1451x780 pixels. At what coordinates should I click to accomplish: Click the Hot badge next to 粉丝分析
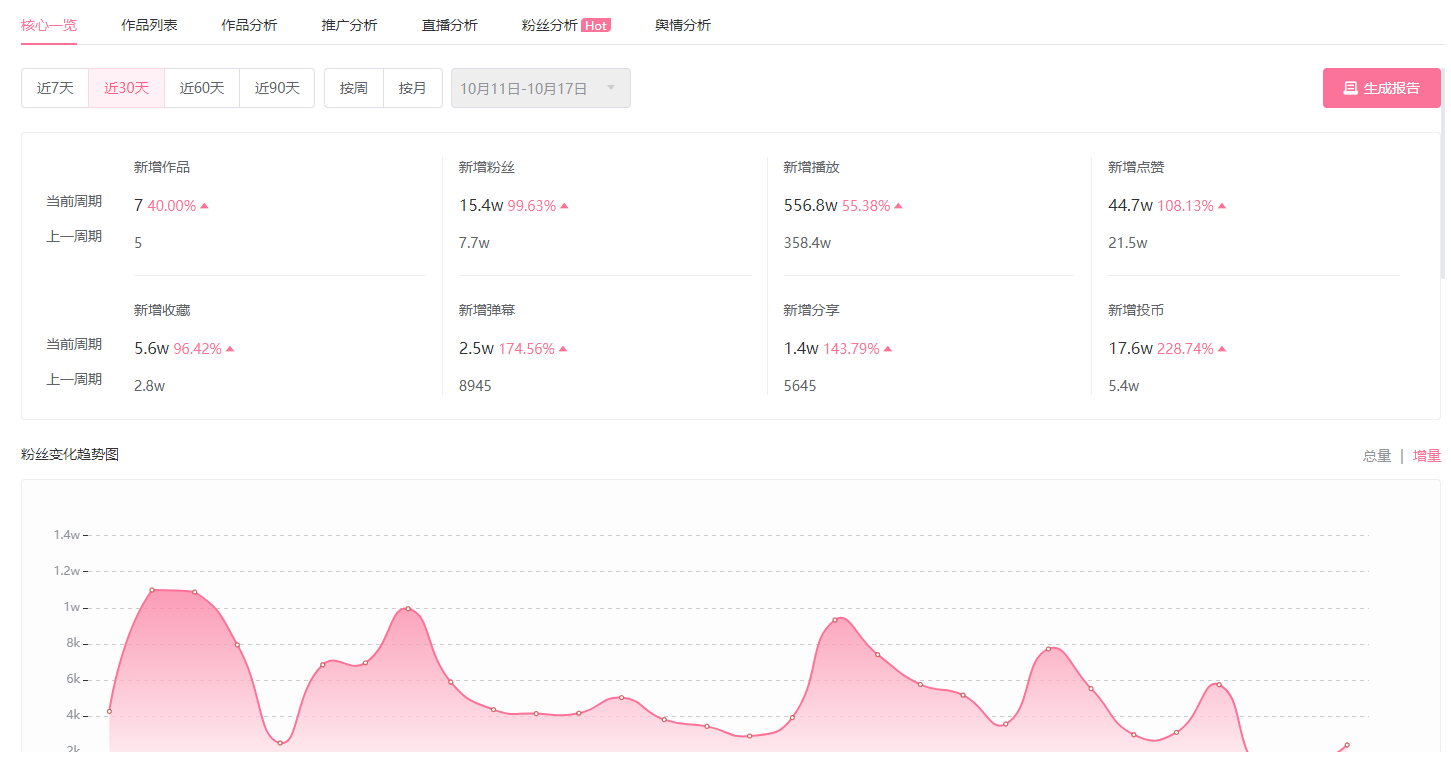coord(596,26)
